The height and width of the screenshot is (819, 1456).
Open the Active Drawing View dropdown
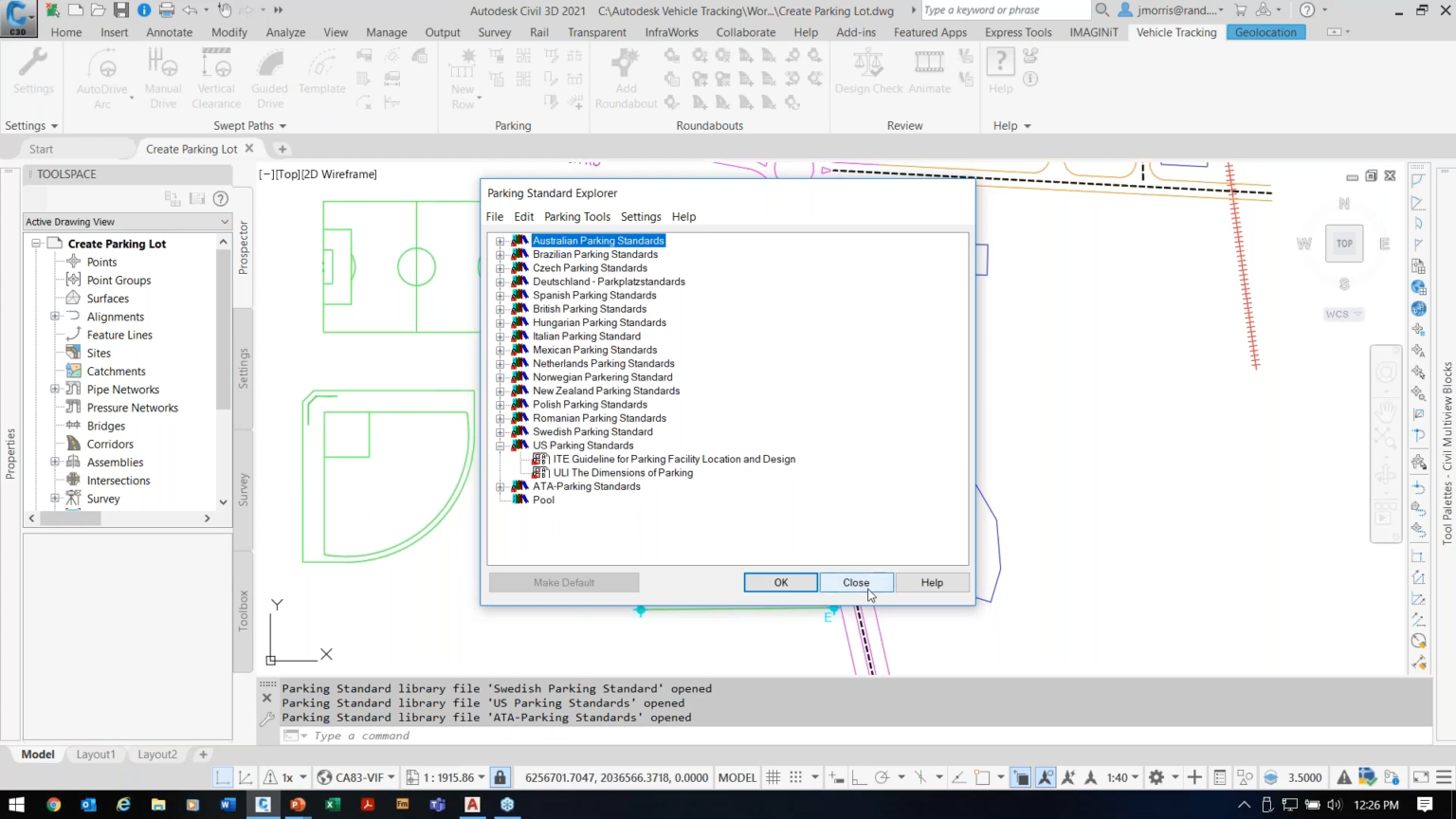127,222
